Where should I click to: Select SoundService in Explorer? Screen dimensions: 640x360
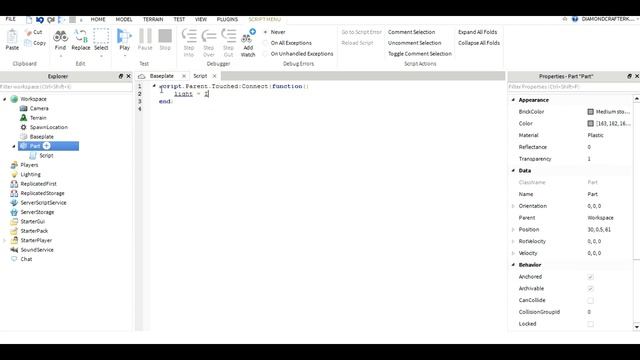[37, 249]
